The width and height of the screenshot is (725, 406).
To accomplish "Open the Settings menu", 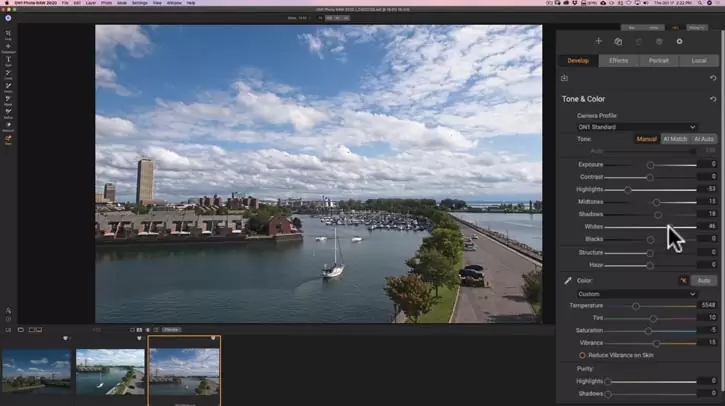I will point(140,3).
